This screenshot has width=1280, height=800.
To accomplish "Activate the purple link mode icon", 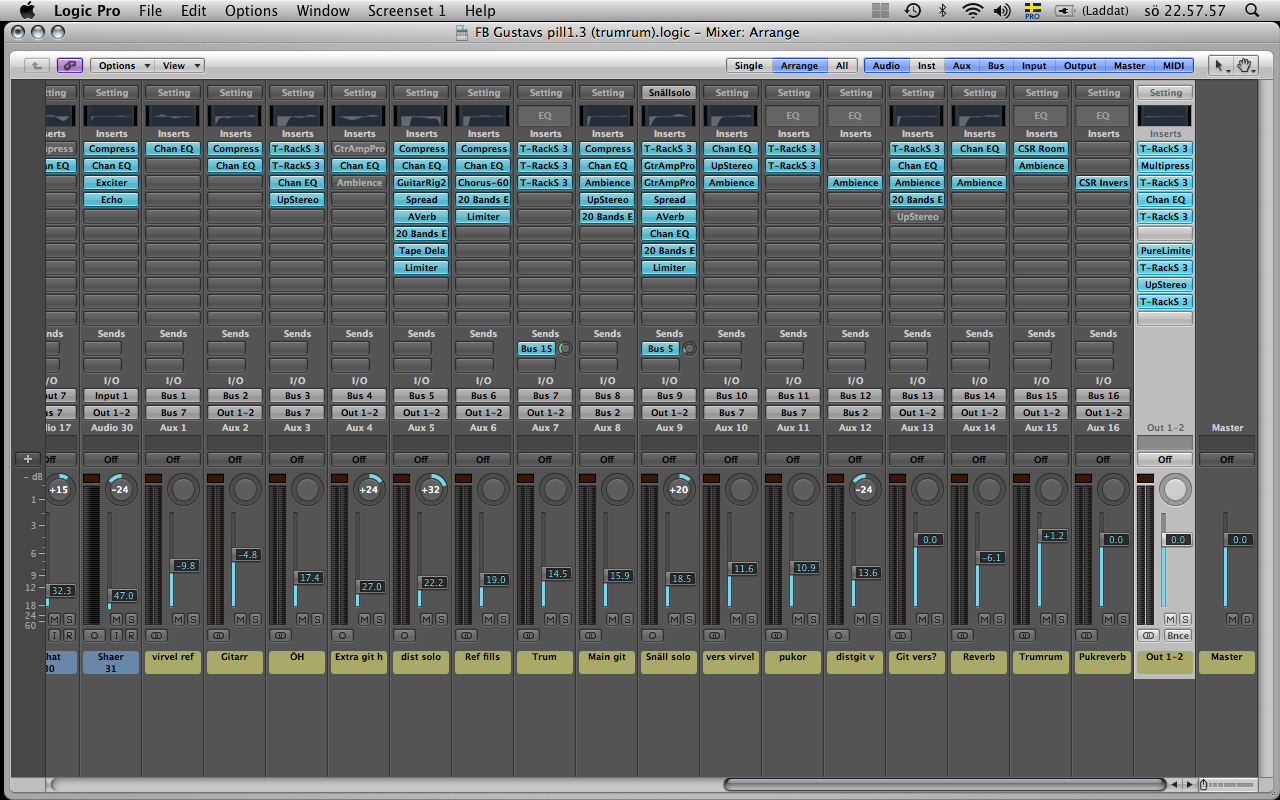I will click(70, 65).
